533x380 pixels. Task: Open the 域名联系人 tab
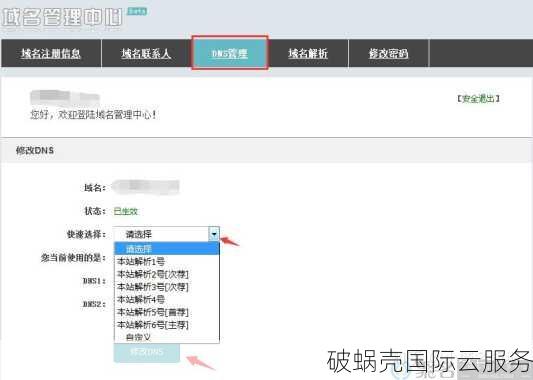[146, 53]
